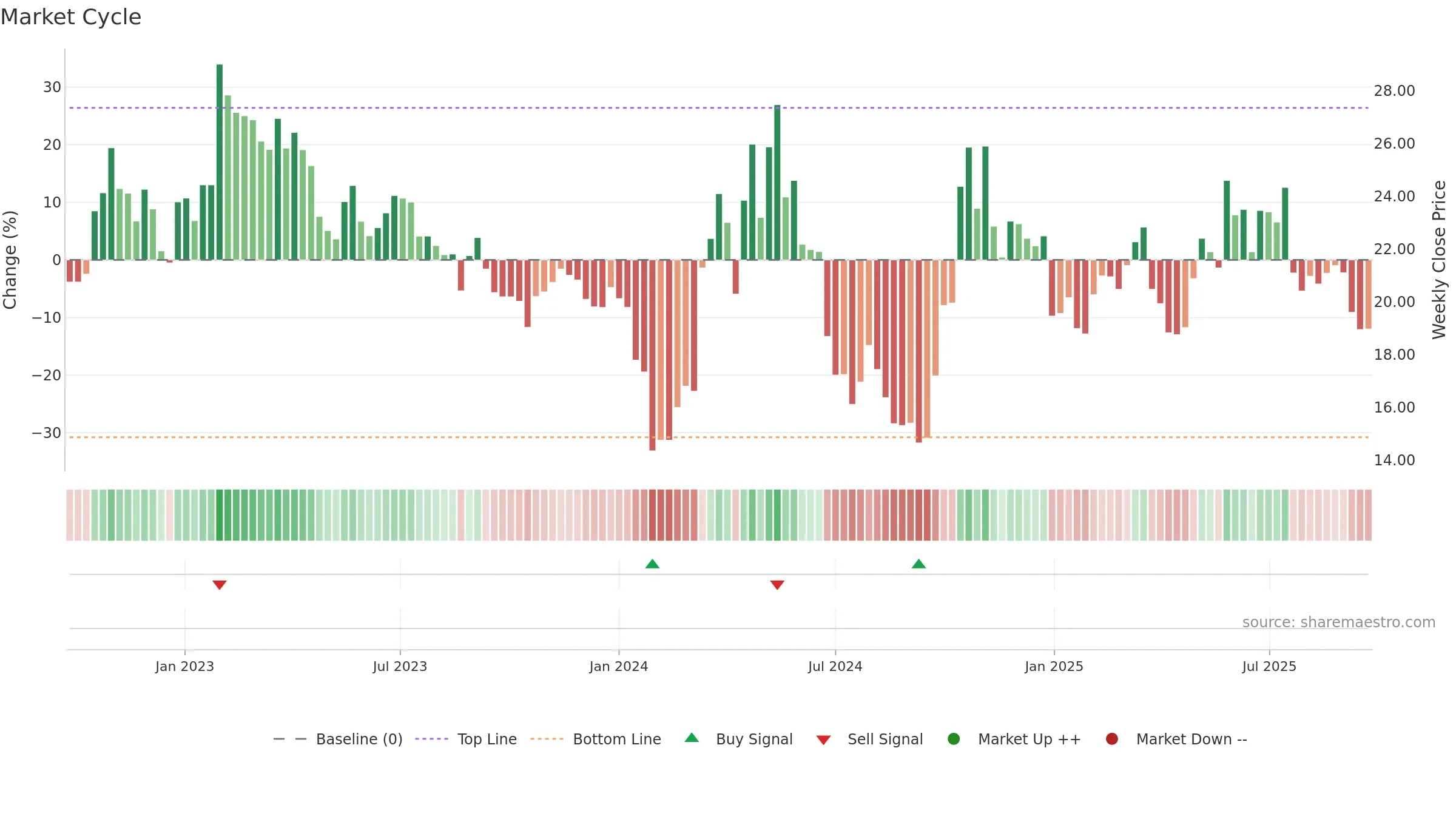Toggle the Bottom Line legend entry
The width and height of the screenshot is (1456, 819).
(x=596, y=739)
